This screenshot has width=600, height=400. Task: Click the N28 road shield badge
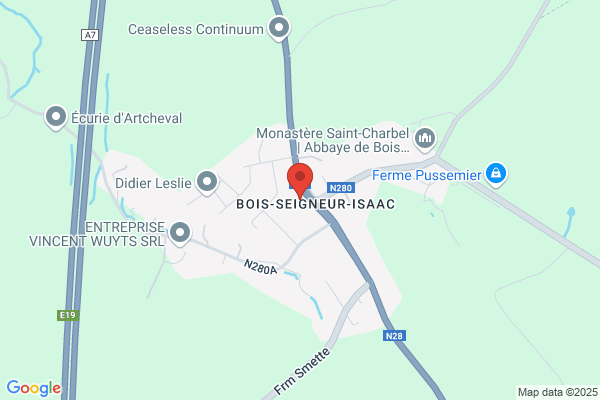click(394, 336)
